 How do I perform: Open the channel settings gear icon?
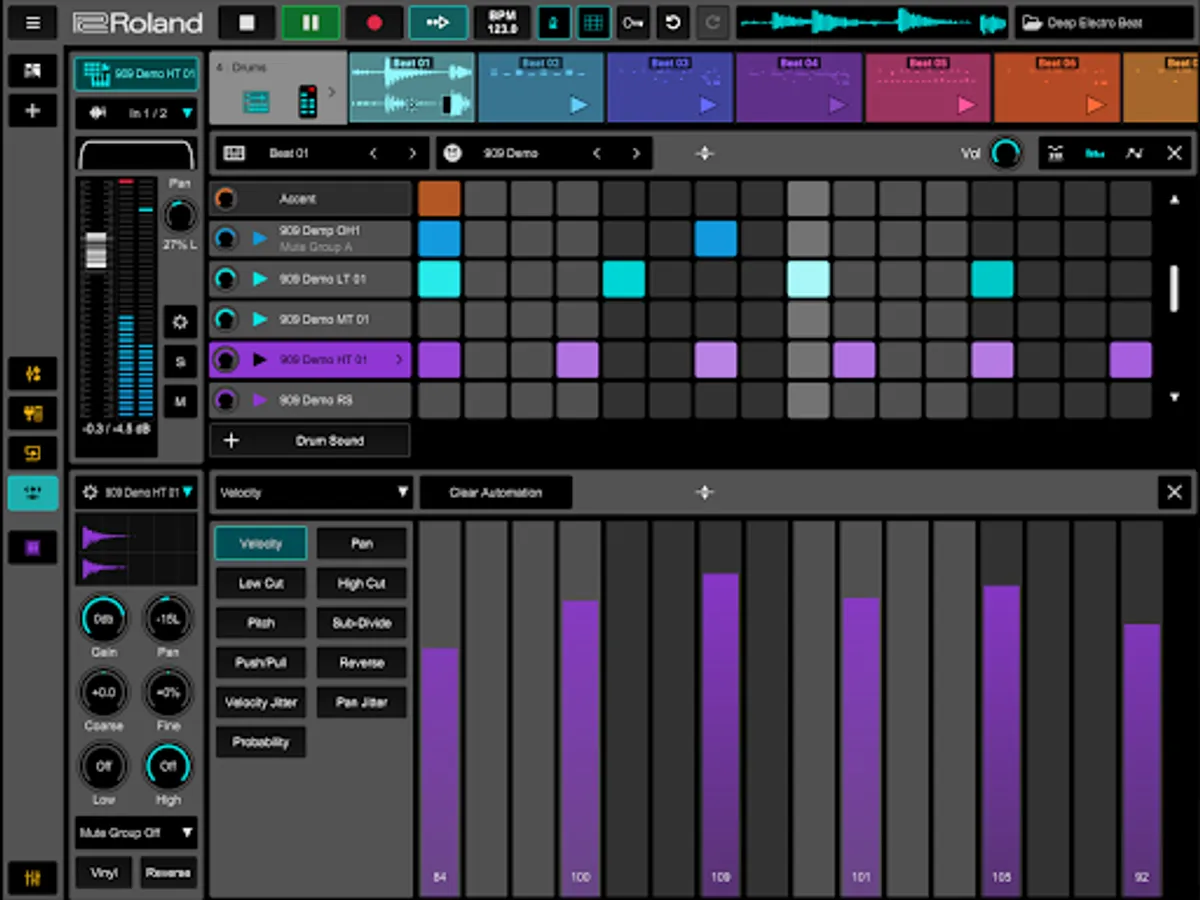click(180, 322)
